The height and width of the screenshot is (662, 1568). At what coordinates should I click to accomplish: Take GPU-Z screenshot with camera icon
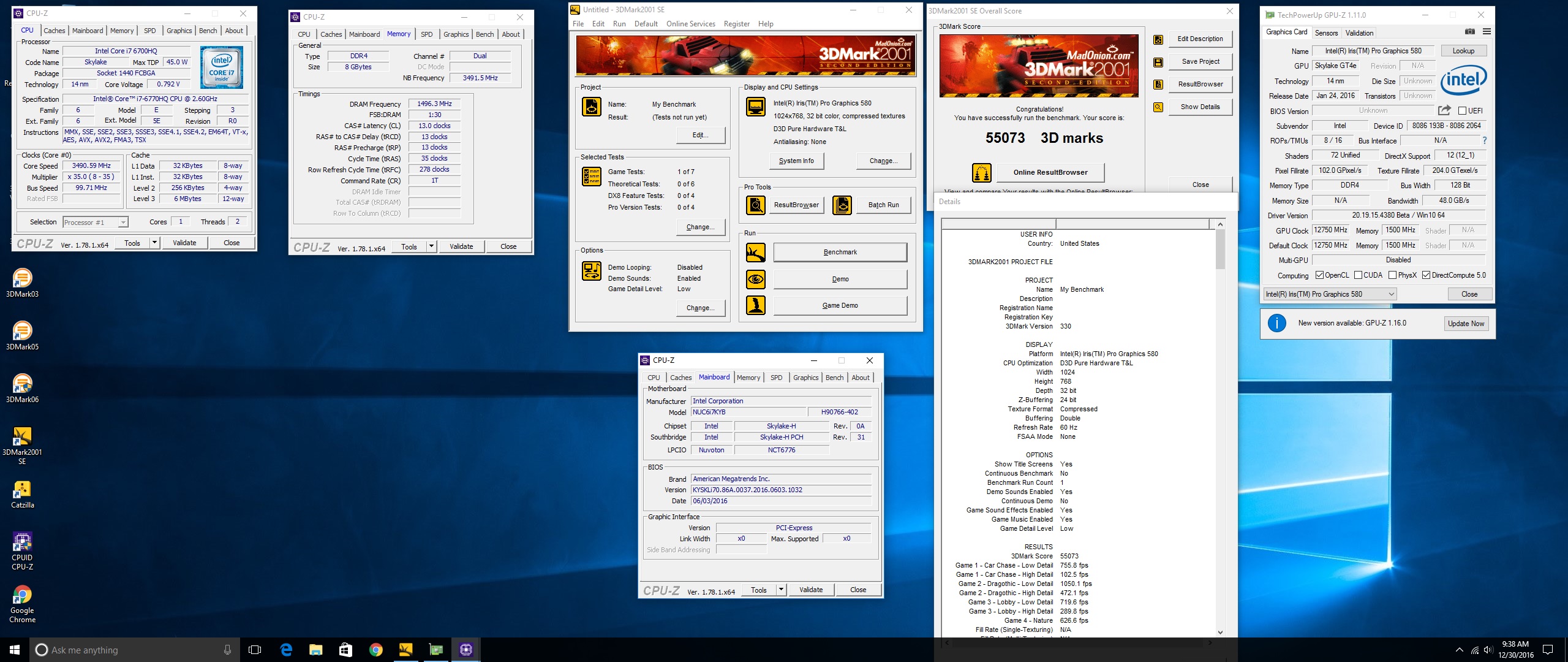tap(1469, 32)
